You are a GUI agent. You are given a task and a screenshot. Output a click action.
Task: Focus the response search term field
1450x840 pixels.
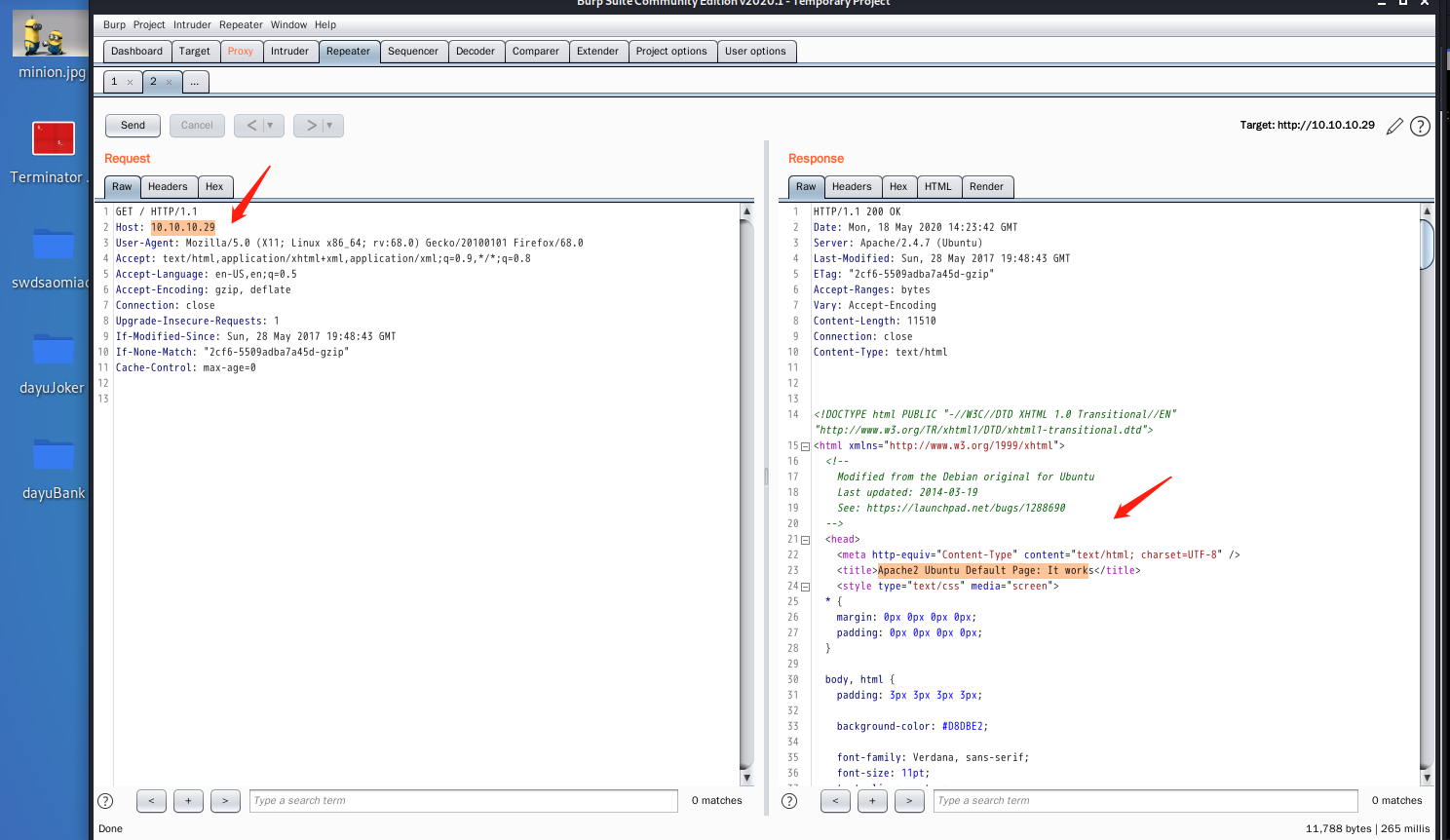point(1146,801)
